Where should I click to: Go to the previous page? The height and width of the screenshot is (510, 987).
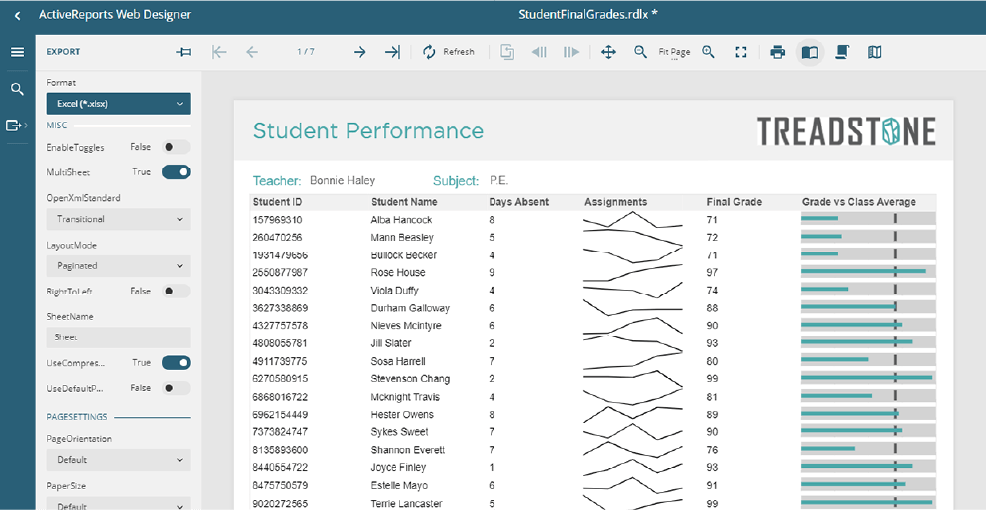[252, 52]
